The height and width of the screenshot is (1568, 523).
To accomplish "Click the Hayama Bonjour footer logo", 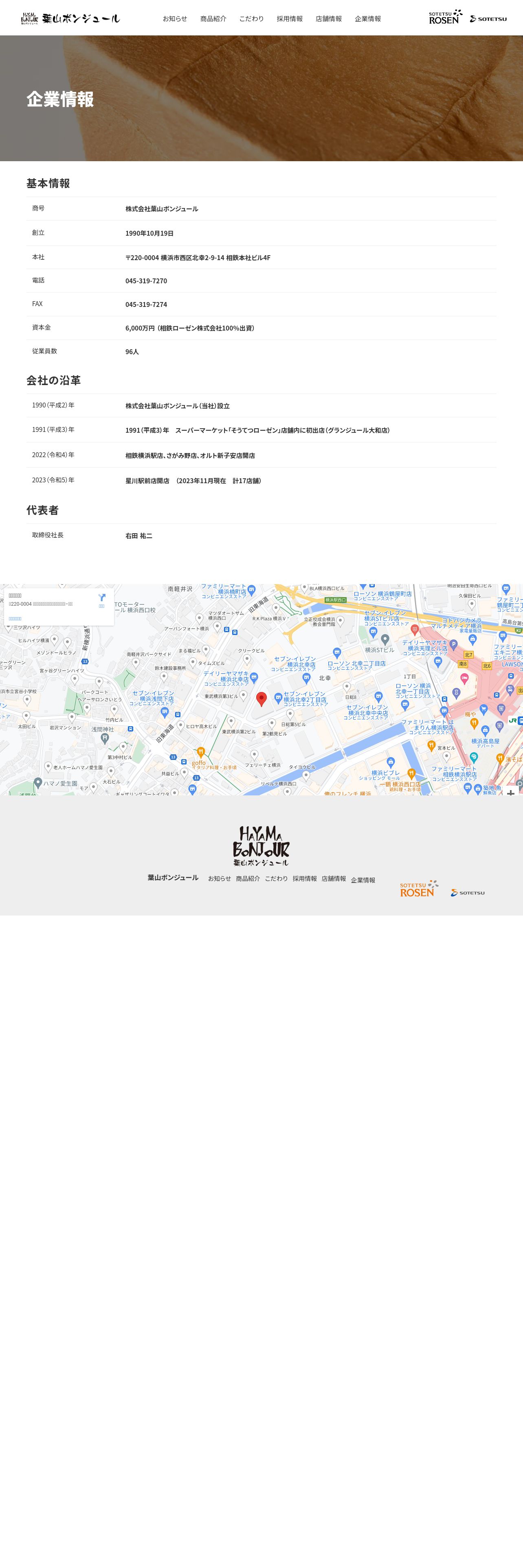I will pyautogui.click(x=261, y=845).
